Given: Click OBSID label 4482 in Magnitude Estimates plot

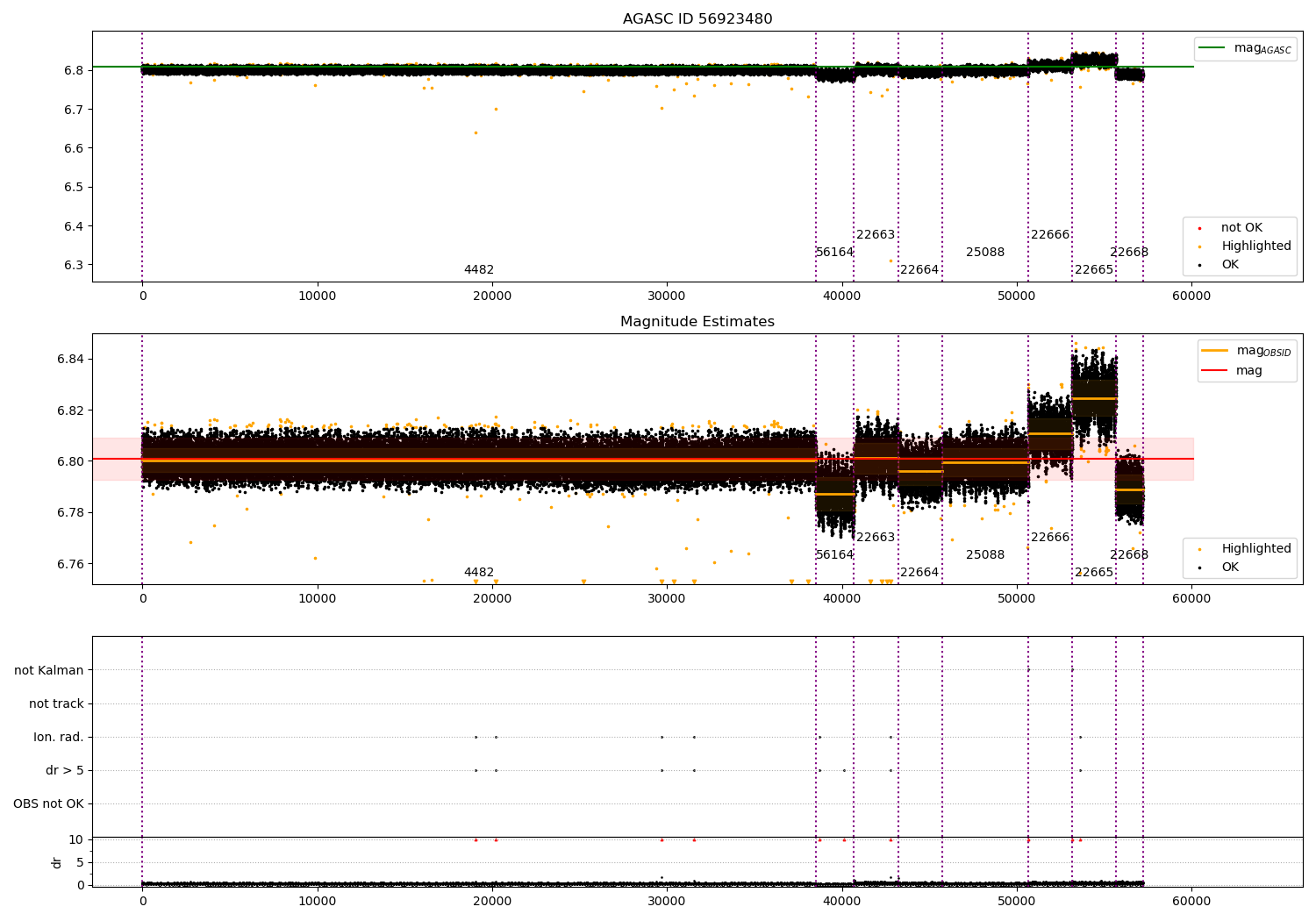Looking at the screenshot, I should tap(479, 573).
